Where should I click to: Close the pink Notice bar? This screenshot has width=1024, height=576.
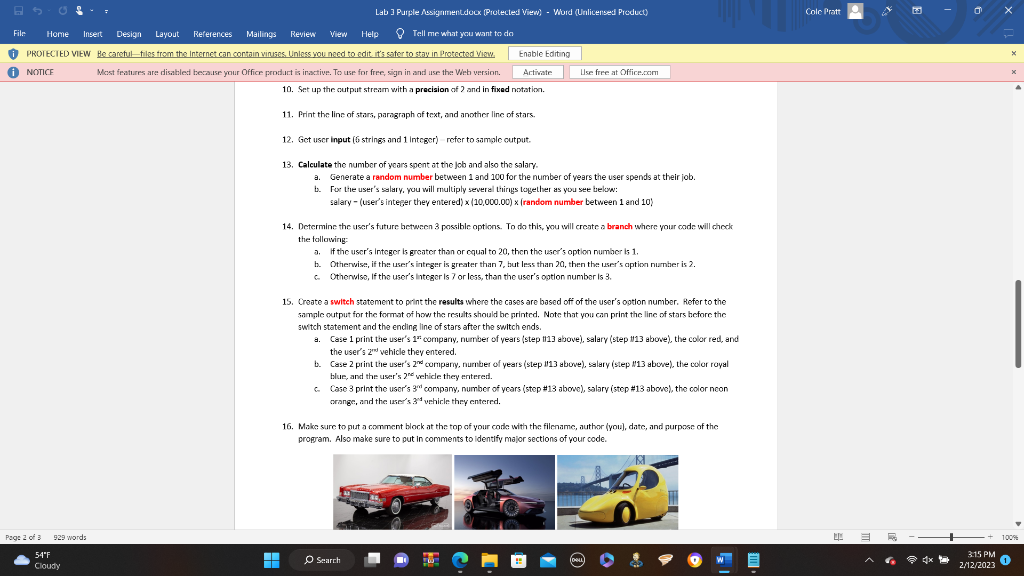tap(1014, 72)
